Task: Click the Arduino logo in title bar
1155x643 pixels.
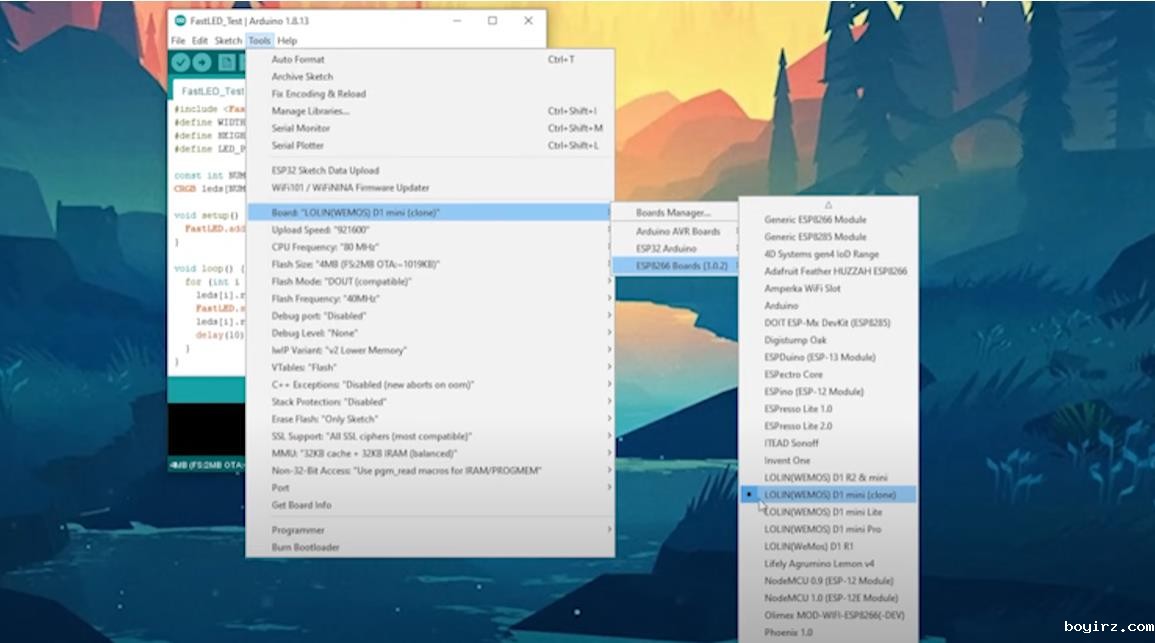Action: 179,21
